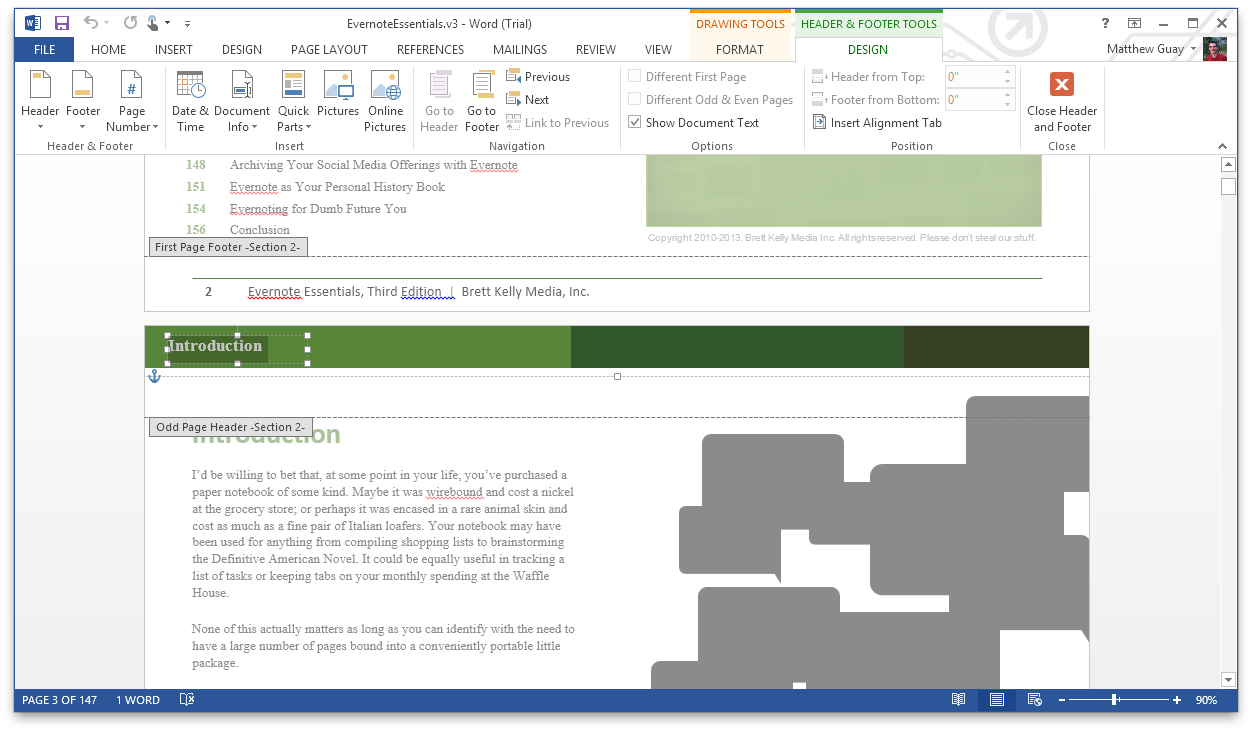Click Matthew Guay profile picture
1252x732 pixels.
pos(1215,49)
